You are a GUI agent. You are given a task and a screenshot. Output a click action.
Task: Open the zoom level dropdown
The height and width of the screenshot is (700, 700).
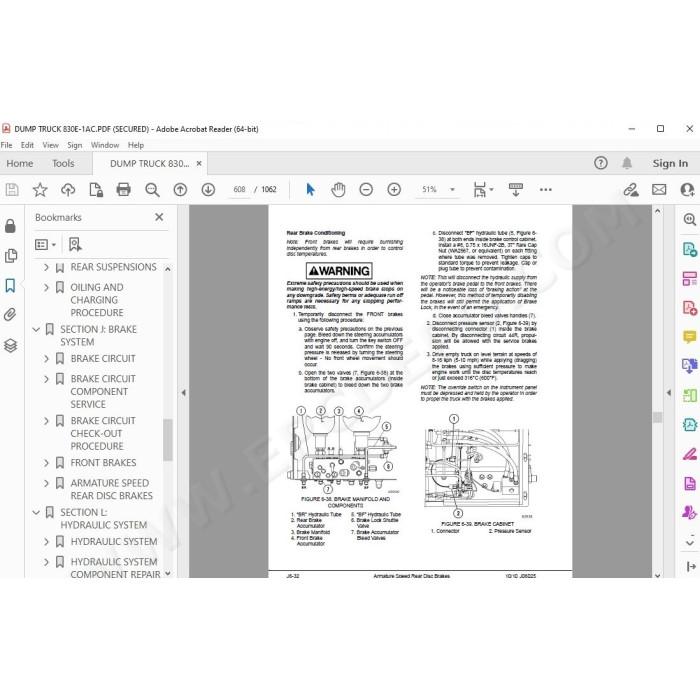[452, 190]
